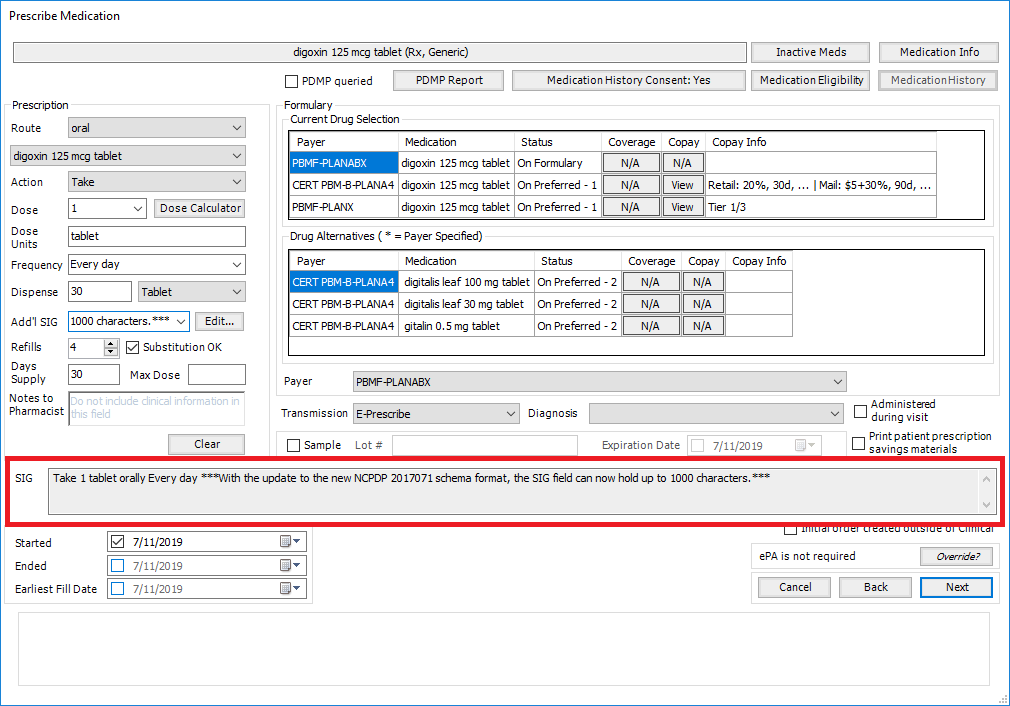The width and height of the screenshot is (1010, 706).
Task: Check Print patient prescription savings materials
Action: (858, 443)
